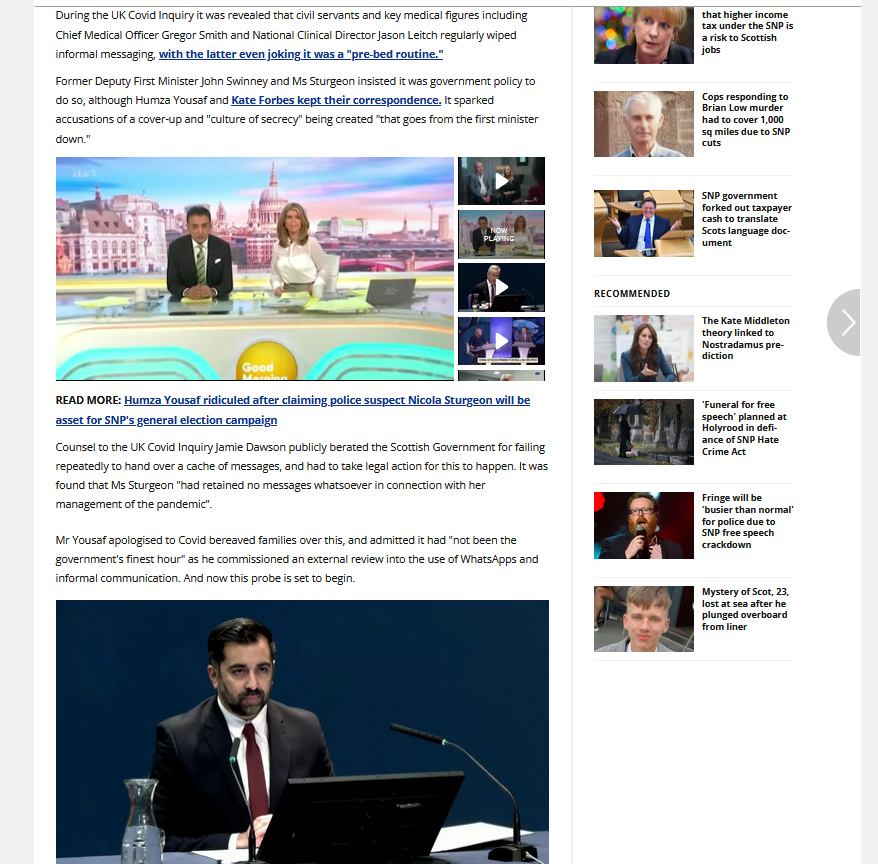The image size is (878, 864).
Task: Open the Humza Yousaf ridiculed READ MORE link
Action: click(292, 410)
